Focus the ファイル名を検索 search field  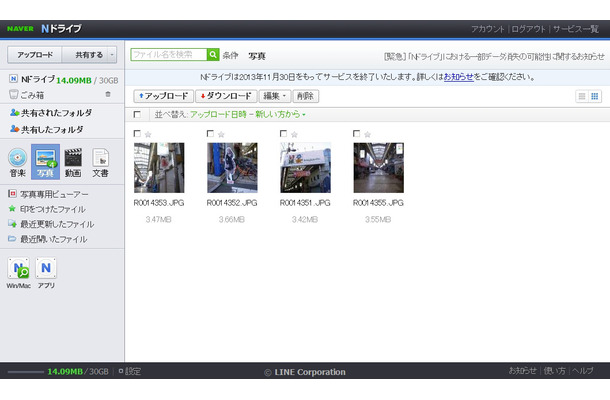click(169, 54)
